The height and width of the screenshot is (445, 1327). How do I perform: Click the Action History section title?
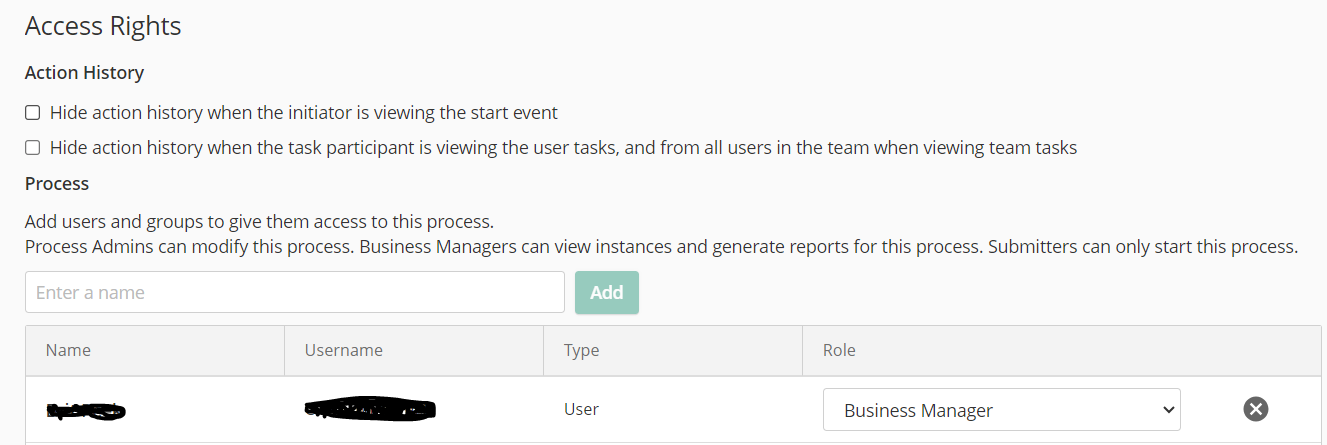[84, 73]
